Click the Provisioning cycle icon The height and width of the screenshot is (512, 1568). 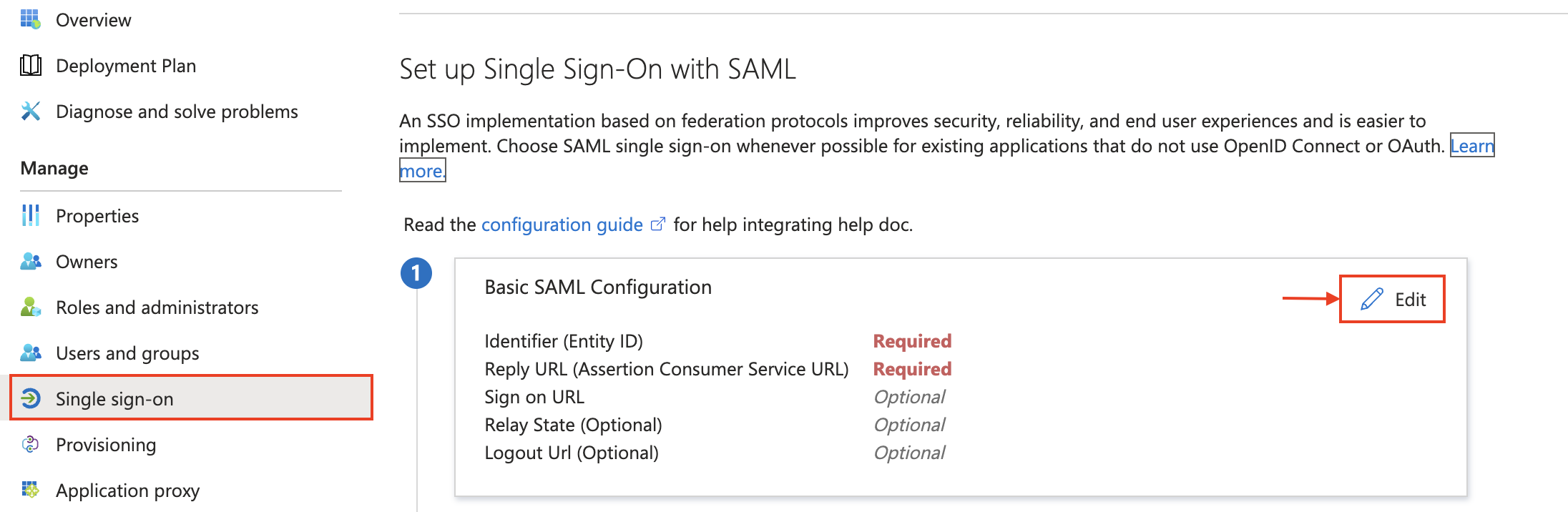coord(31,444)
